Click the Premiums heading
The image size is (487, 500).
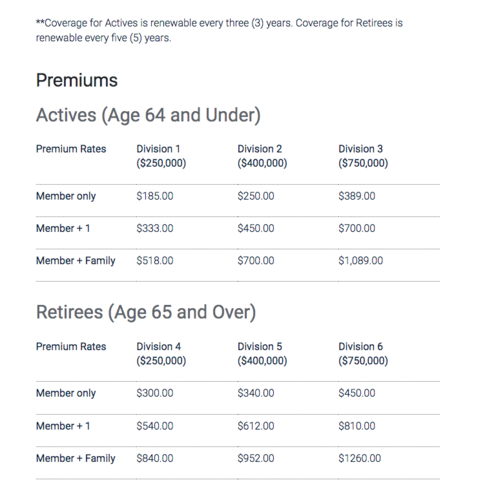pyautogui.click(x=77, y=80)
